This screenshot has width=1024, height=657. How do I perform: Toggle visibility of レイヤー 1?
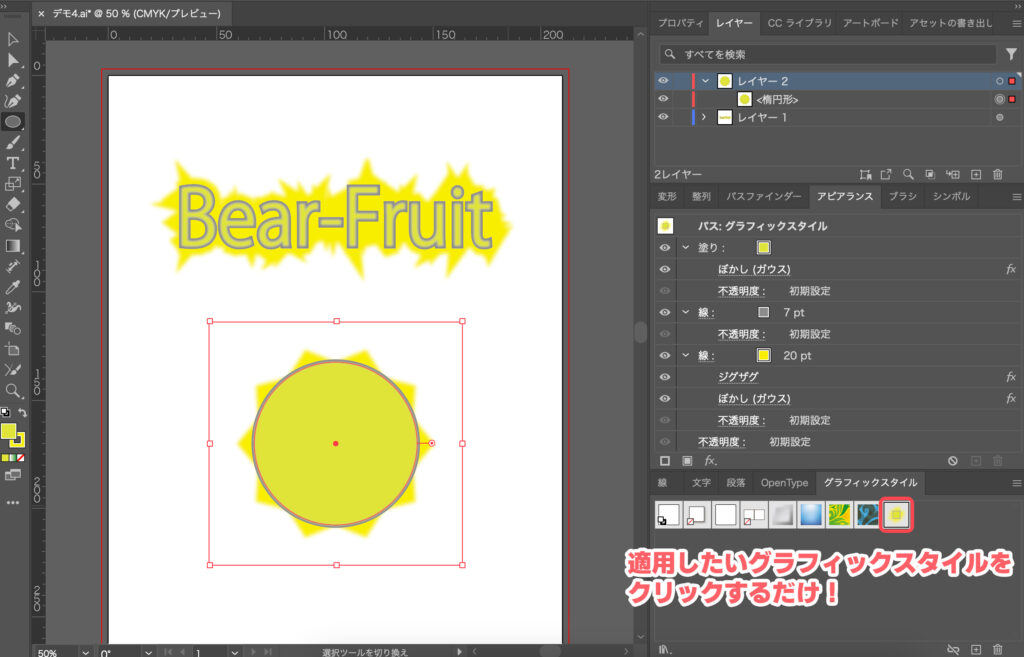pos(663,117)
